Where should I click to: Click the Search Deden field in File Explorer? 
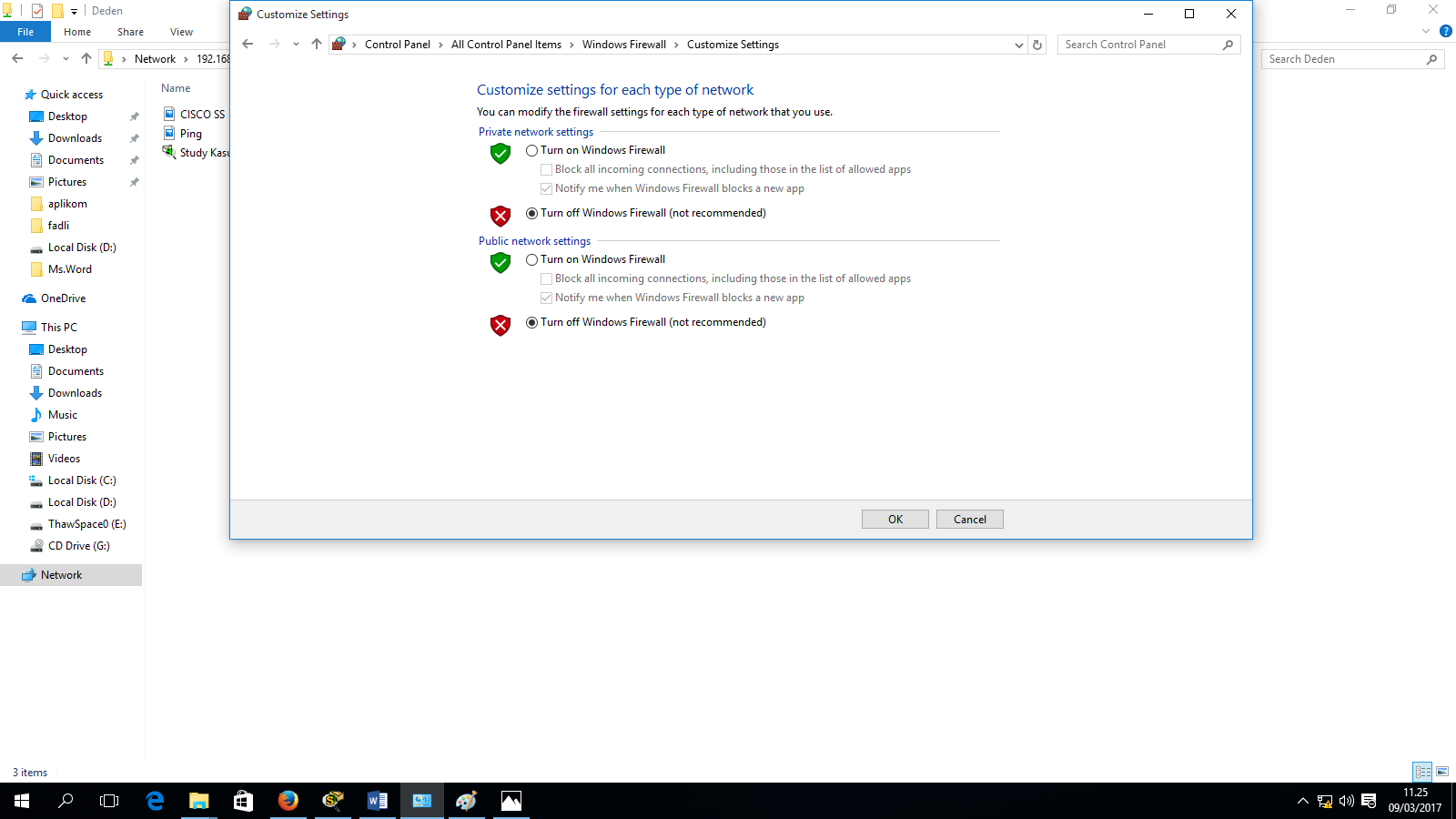click(1352, 59)
